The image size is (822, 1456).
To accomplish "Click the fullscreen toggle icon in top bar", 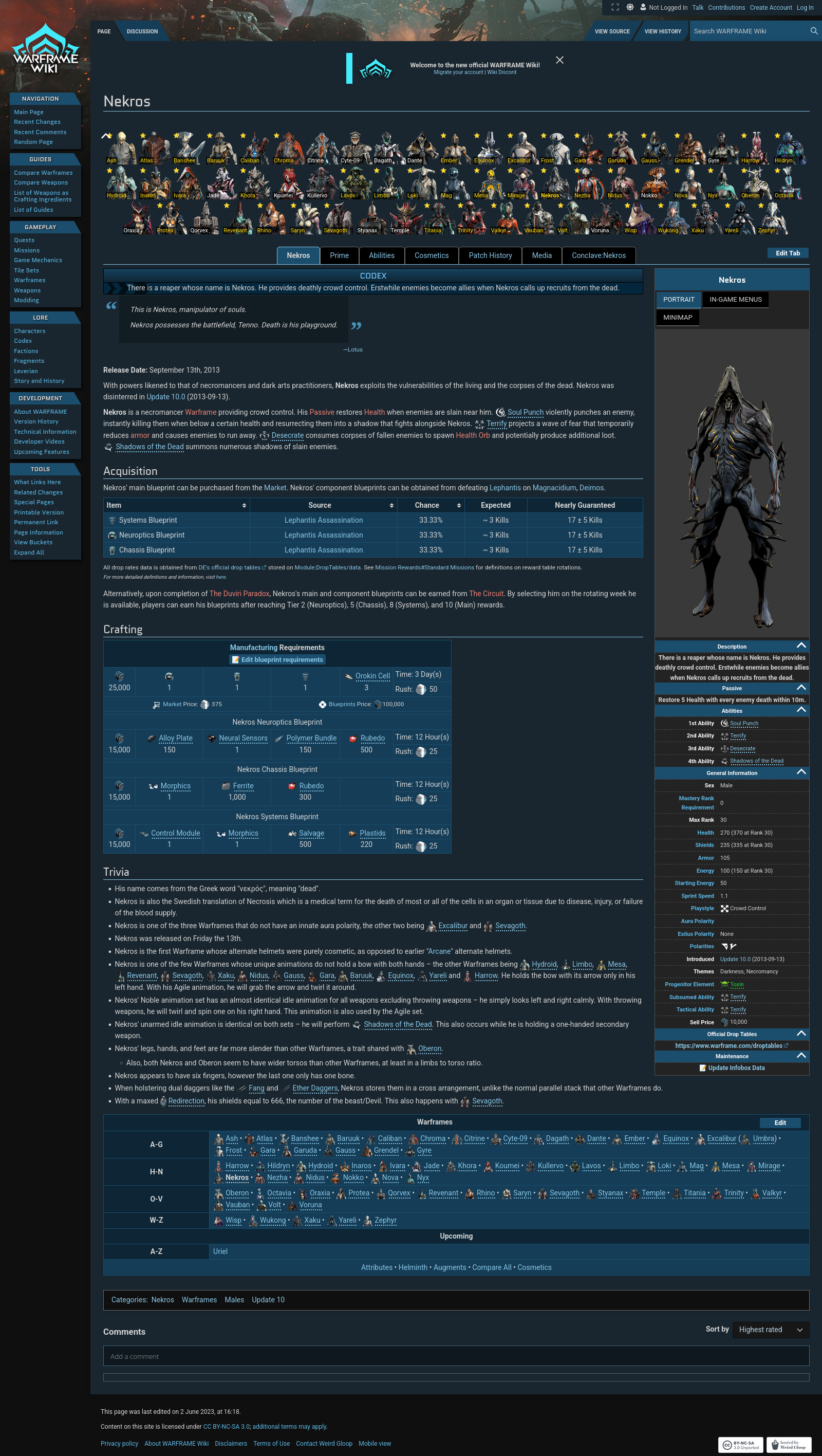I will click(x=615, y=7).
